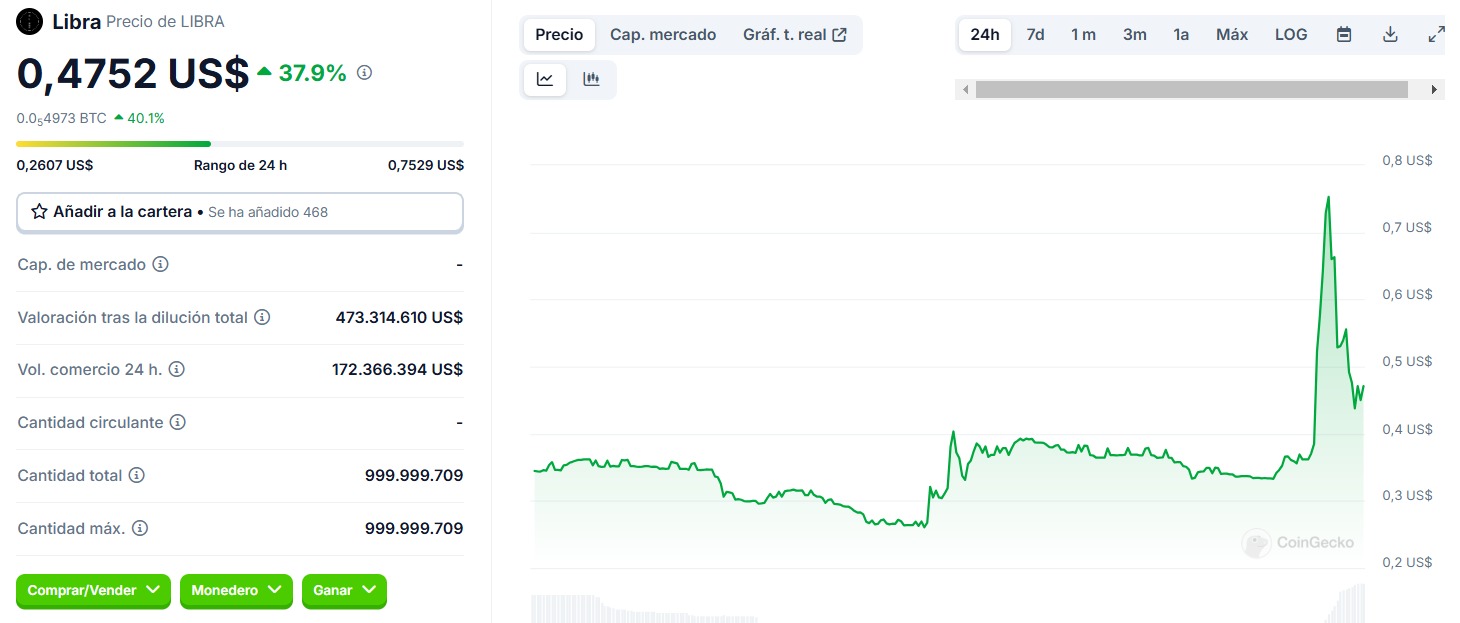Open the calendar date range picker
Screen dimensions: 1460x623
[1344, 35]
